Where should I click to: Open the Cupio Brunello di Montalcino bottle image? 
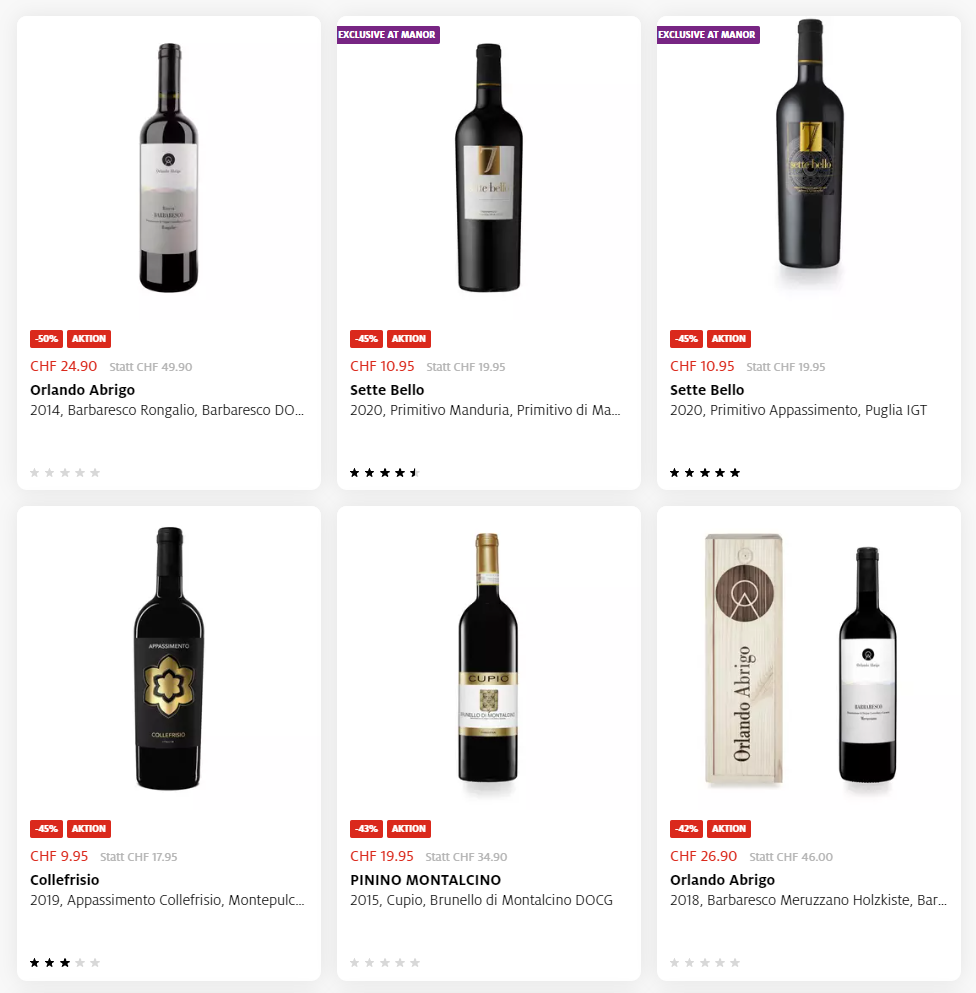(x=488, y=658)
